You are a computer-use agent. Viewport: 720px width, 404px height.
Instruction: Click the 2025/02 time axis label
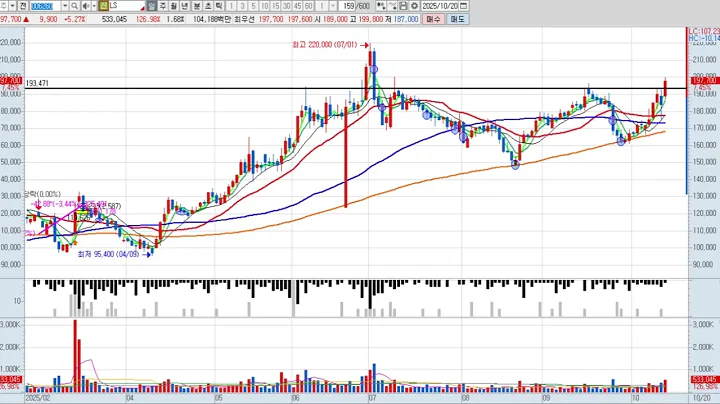click(38, 398)
